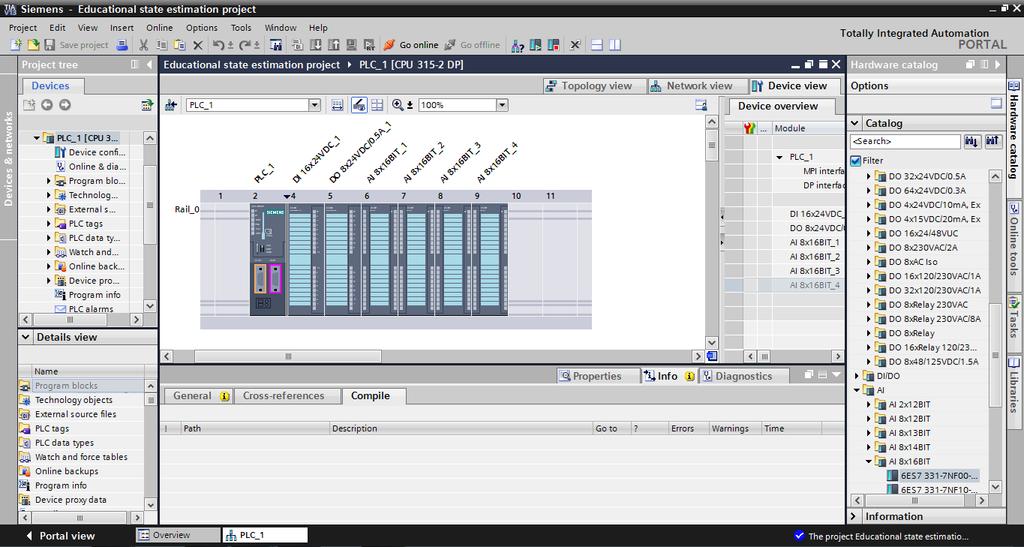Click the Split editor vertically icon
The image size is (1024, 547).
[615, 45]
